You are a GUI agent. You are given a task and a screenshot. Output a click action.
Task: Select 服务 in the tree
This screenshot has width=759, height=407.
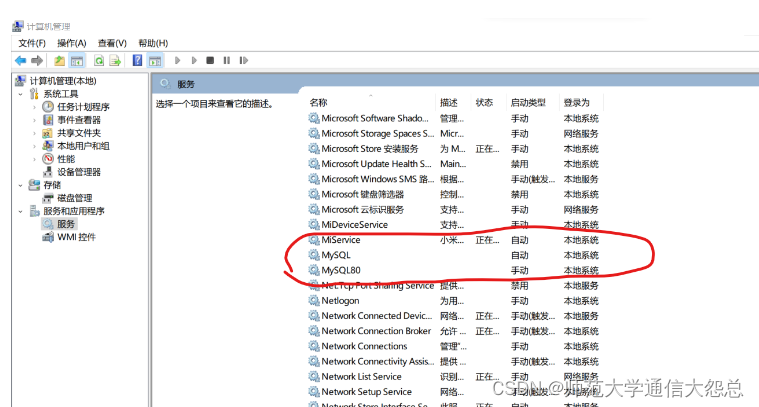66,224
